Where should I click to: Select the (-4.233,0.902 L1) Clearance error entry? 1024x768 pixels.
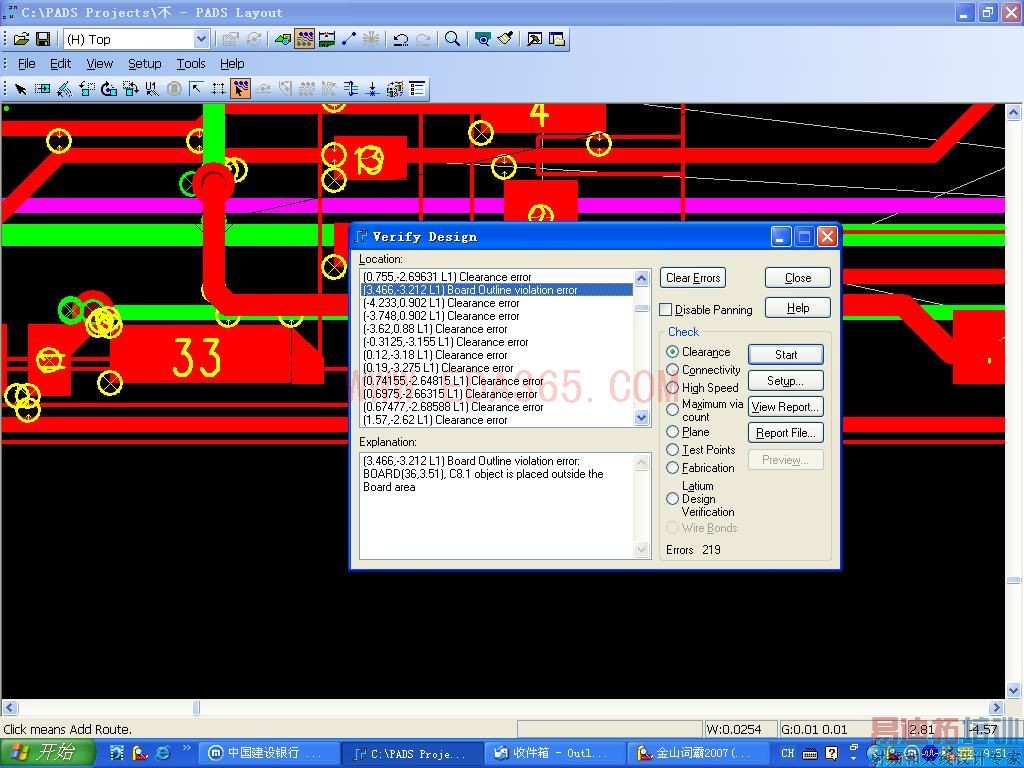click(441, 303)
